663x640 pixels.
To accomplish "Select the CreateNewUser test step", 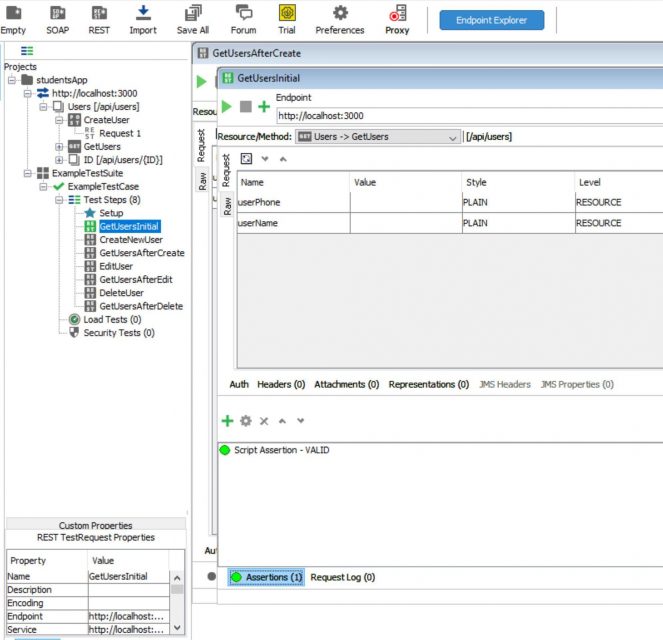I will [x=131, y=240].
